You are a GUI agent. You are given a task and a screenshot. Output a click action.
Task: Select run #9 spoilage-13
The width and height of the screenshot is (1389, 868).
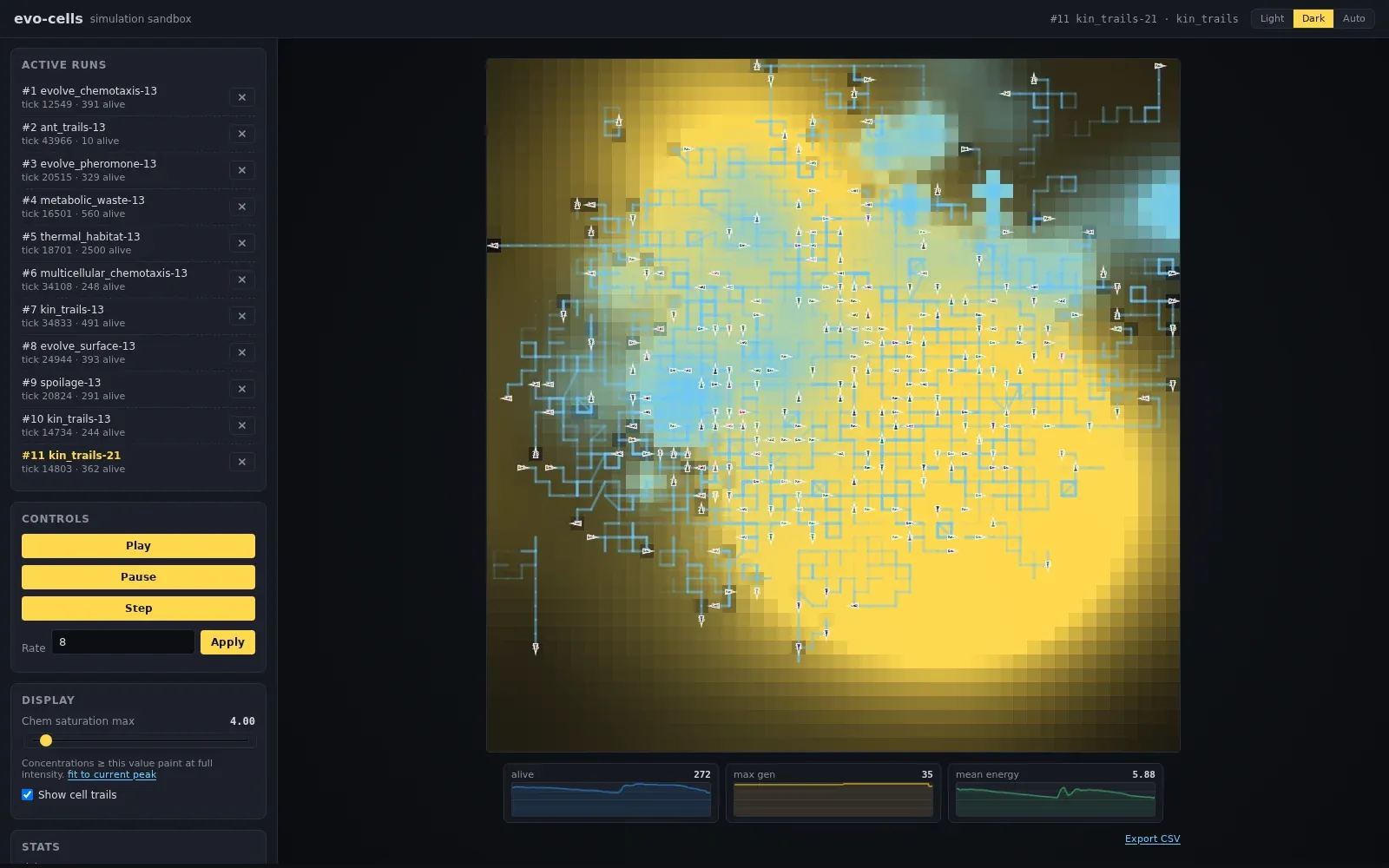click(x=122, y=389)
